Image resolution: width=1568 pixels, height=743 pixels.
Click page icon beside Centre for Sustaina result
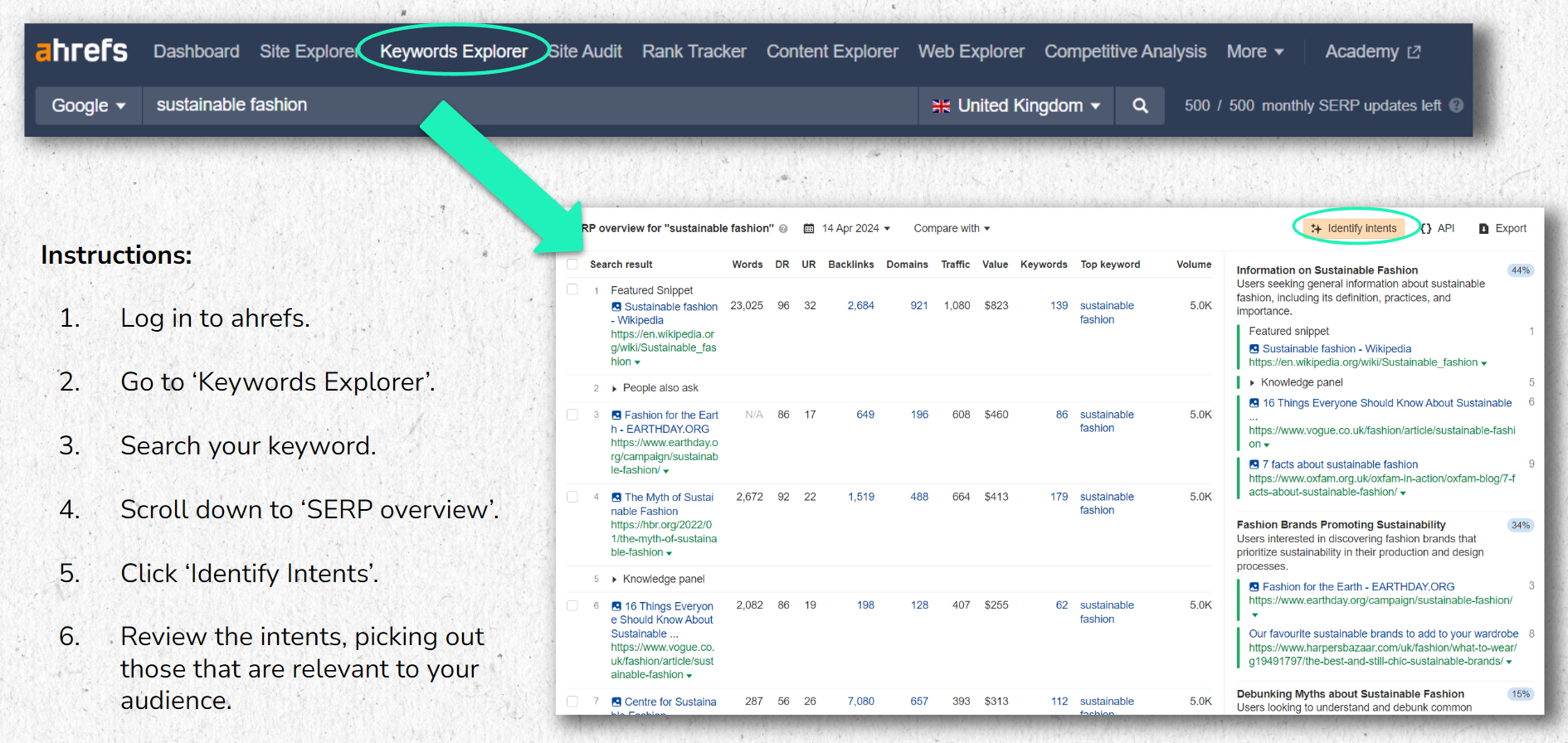point(616,702)
